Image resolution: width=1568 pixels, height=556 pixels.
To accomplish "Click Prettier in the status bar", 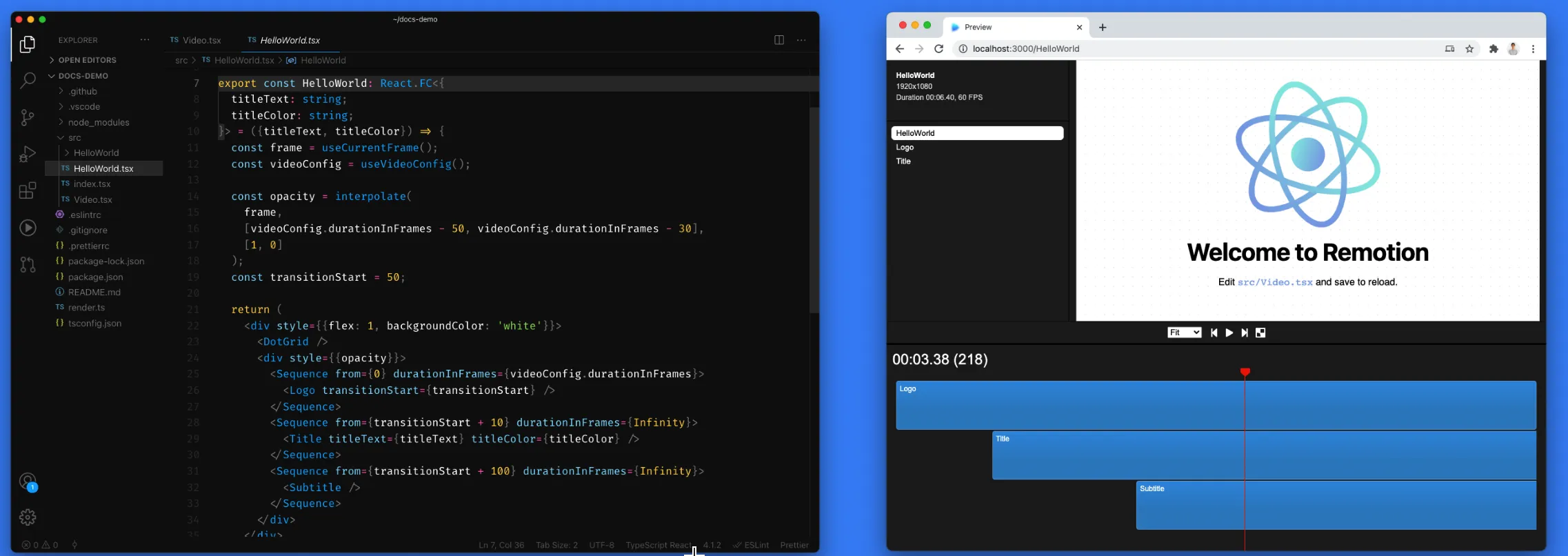I will [x=794, y=545].
